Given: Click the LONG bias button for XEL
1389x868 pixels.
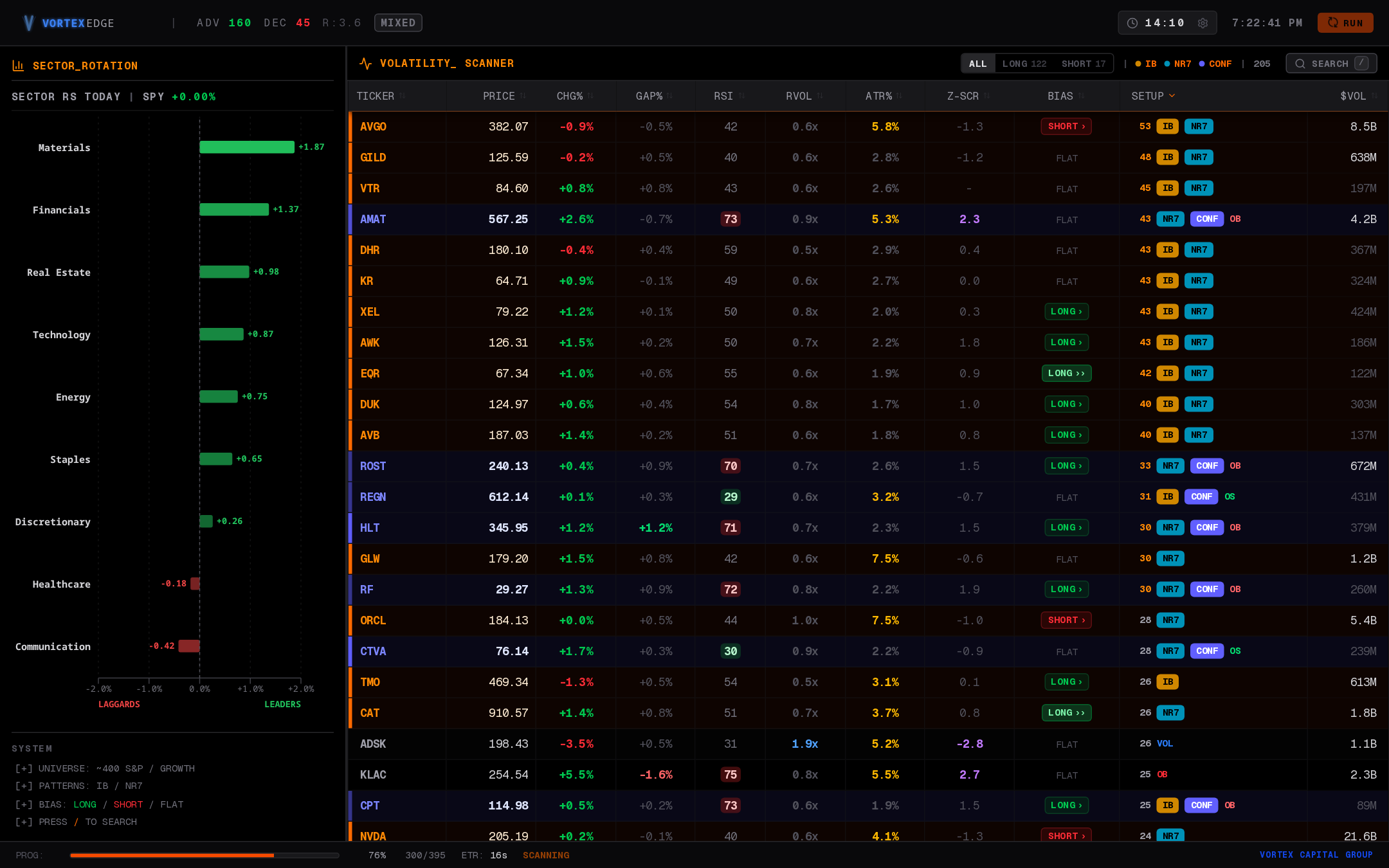Looking at the screenshot, I should click(1066, 312).
